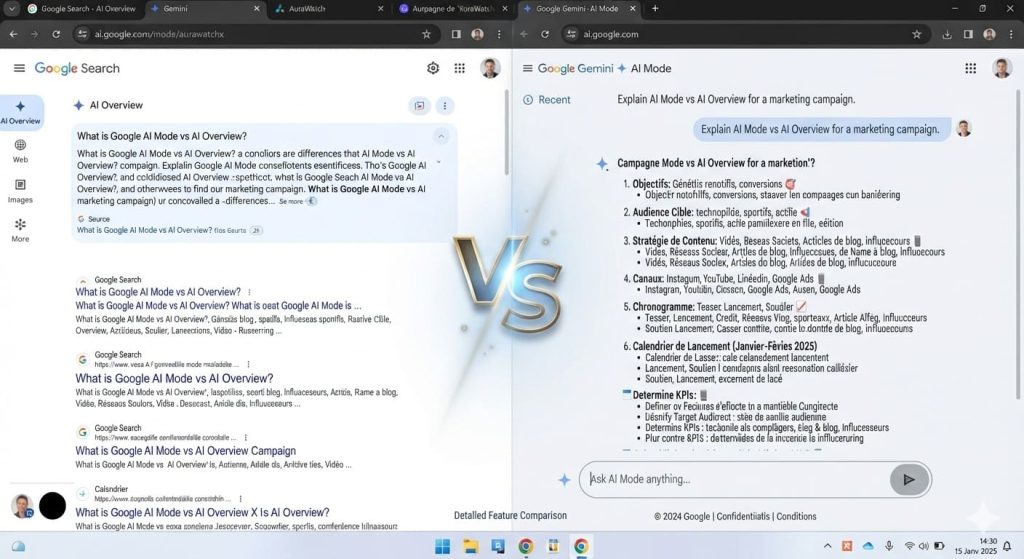Open tab search dropdown in left browser

(10, 8)
